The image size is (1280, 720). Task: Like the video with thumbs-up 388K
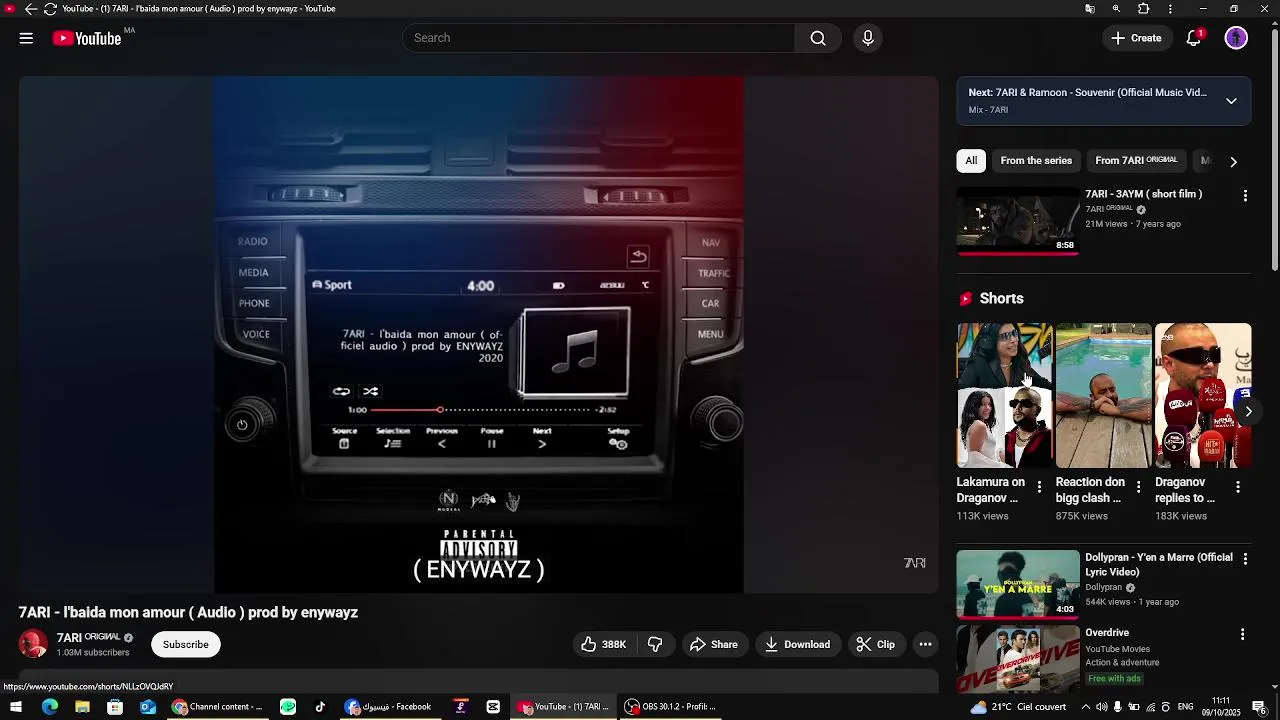pos(604,645)
